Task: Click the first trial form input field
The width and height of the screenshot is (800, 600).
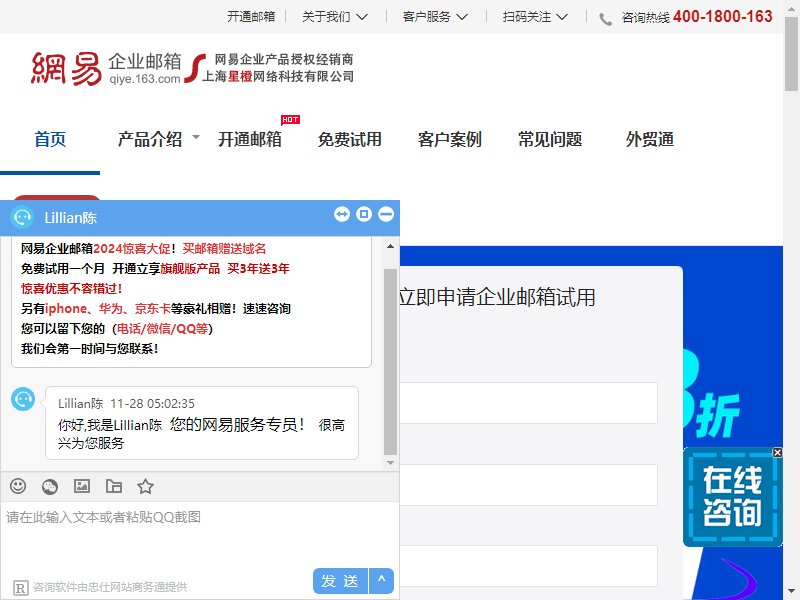Action: click(529, 403)
